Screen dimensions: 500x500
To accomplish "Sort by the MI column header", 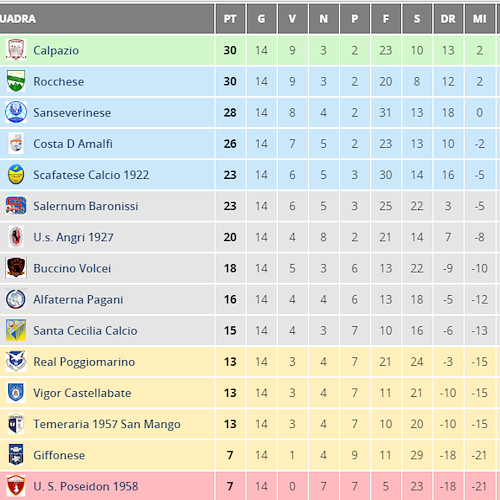I will coord(479,19).
